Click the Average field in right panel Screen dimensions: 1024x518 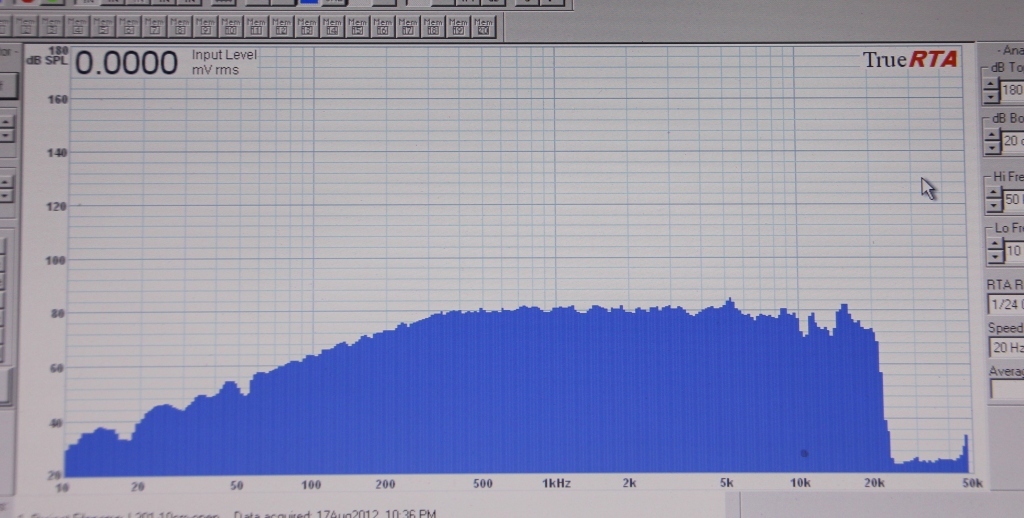coord(1006,389)
